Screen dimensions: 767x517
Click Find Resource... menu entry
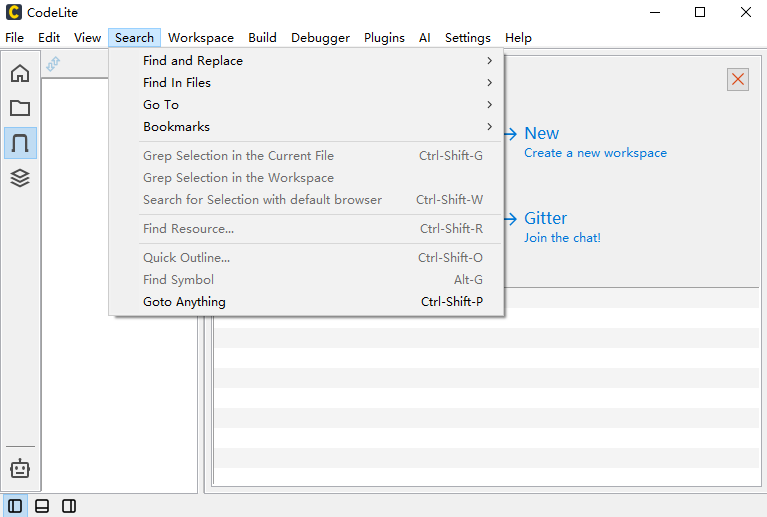[307, 228]
